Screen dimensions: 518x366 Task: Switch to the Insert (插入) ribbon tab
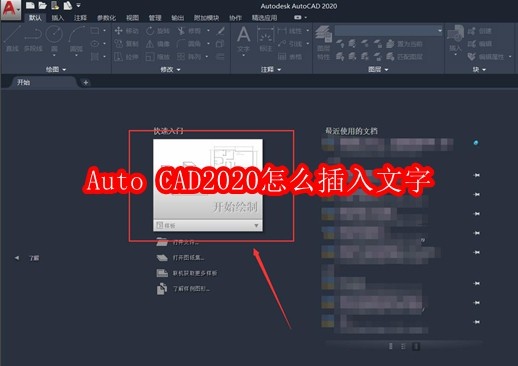pyautogui.click(x=57, y=18)
